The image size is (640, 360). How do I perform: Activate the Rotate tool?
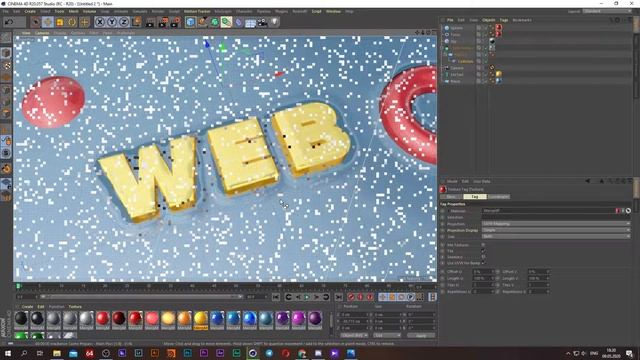pyautogui.click(x=72, y=22)
